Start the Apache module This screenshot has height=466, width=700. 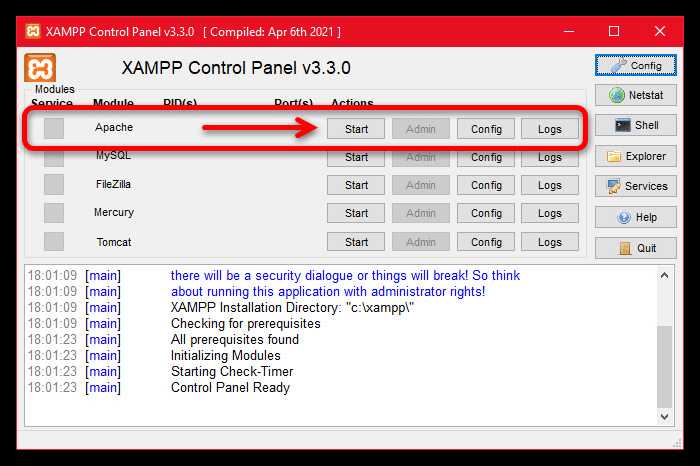[356, 129]
